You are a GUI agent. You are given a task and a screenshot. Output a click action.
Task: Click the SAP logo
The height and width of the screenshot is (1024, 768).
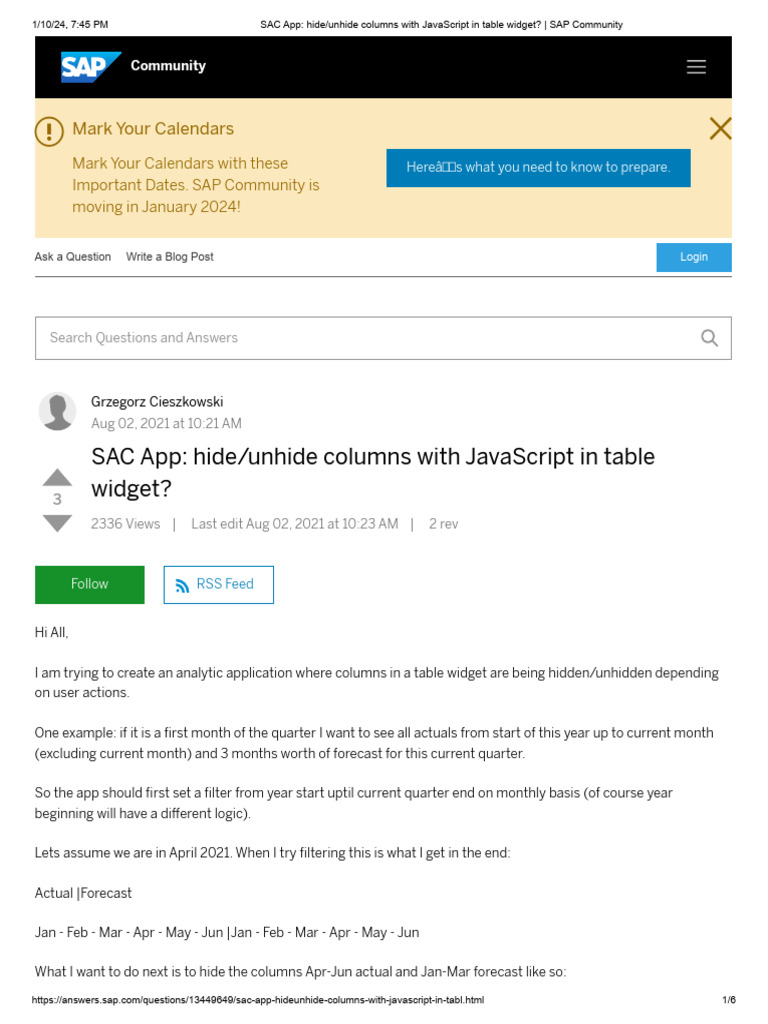click(x=89, y=67)
